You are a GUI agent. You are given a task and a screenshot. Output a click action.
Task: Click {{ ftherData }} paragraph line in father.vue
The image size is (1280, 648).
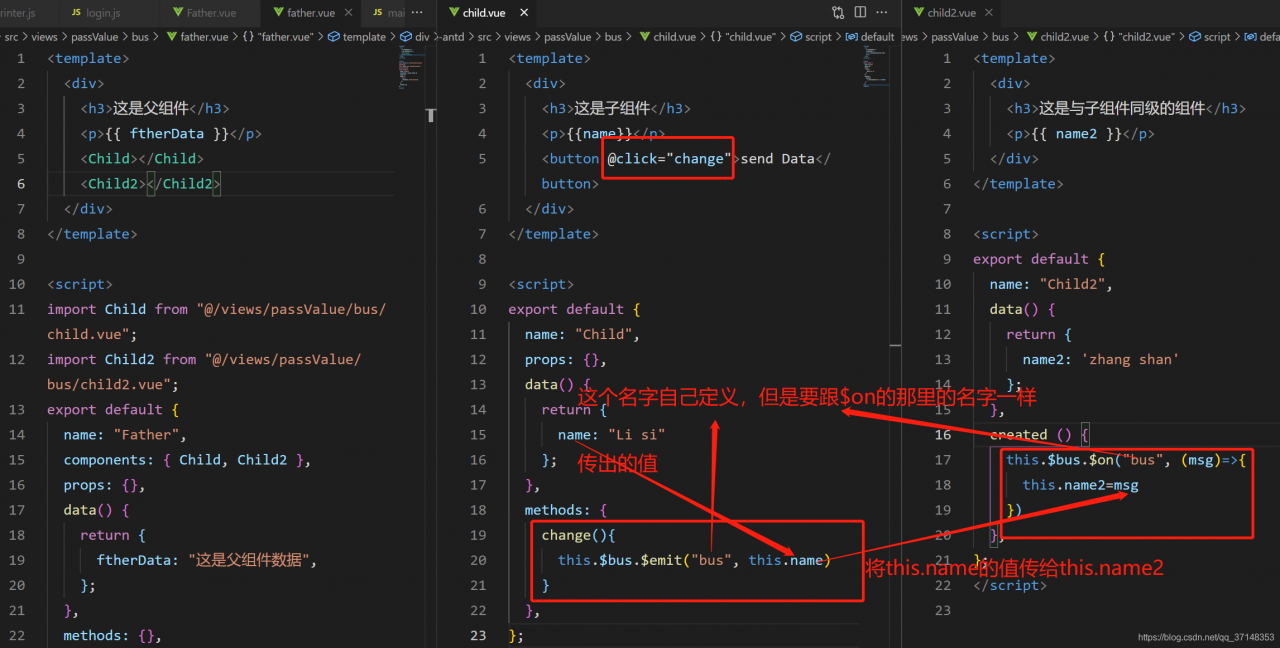[x=171, y=133]
